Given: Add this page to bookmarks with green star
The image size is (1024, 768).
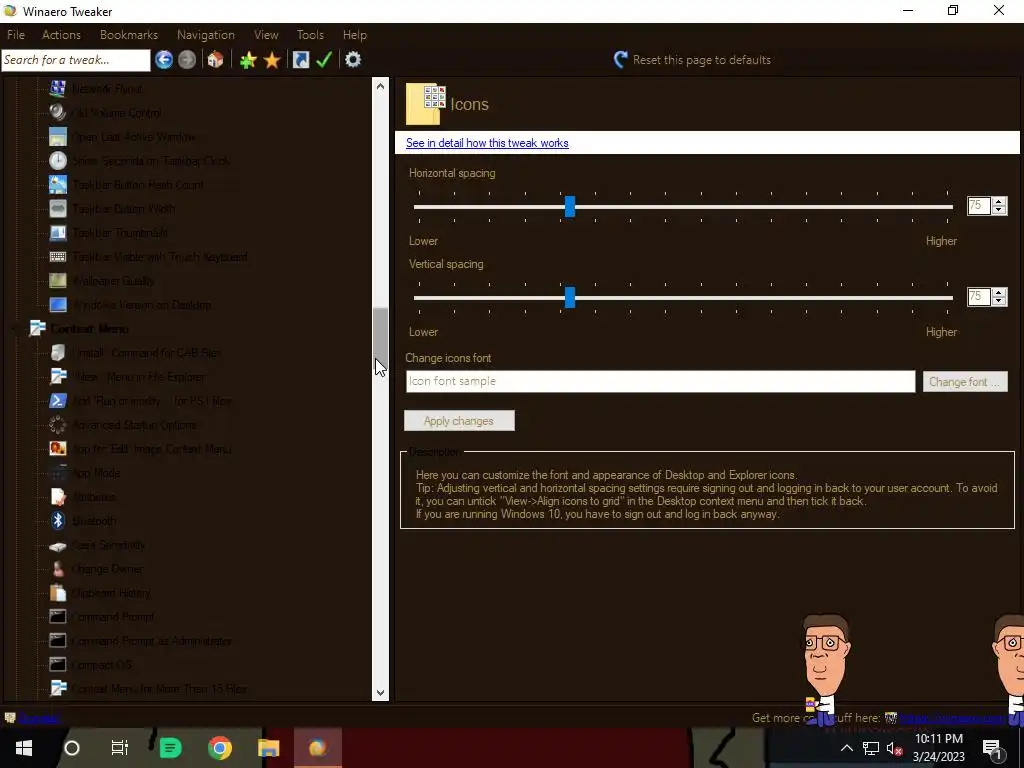Looking at the screenshot, I should 248,60.
